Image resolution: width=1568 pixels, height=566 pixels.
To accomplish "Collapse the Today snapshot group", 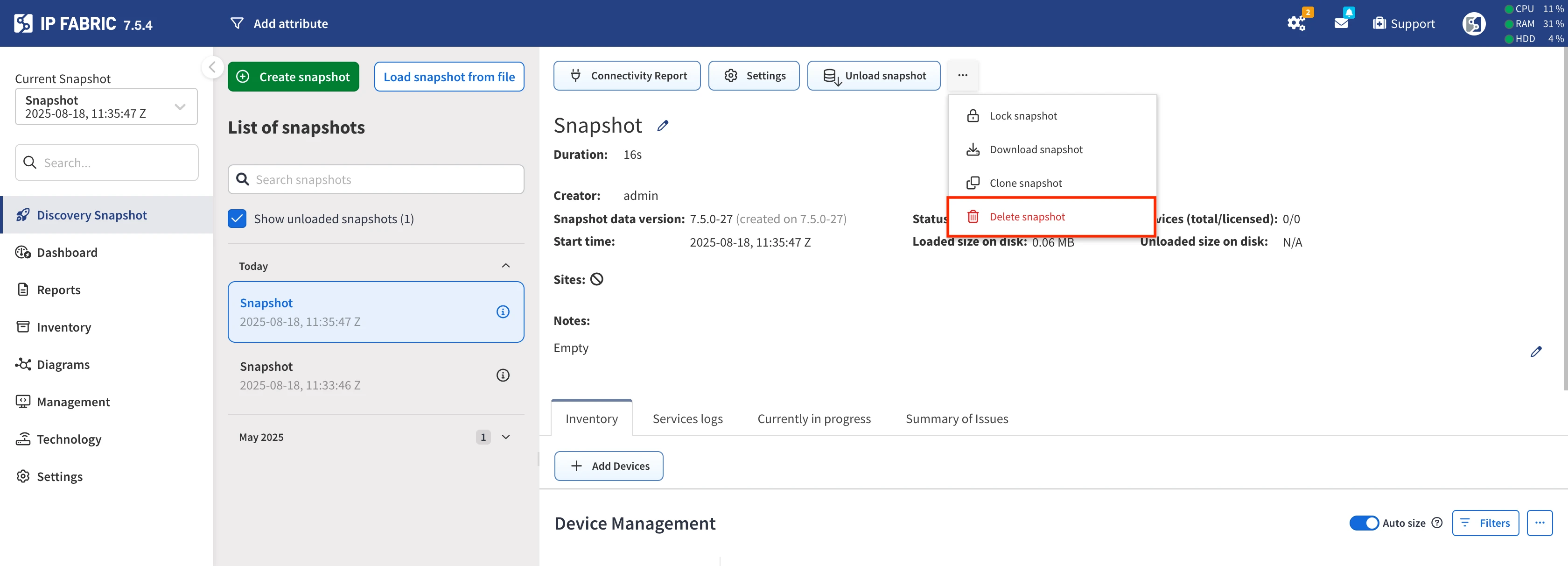I will (x=505, y=266).
